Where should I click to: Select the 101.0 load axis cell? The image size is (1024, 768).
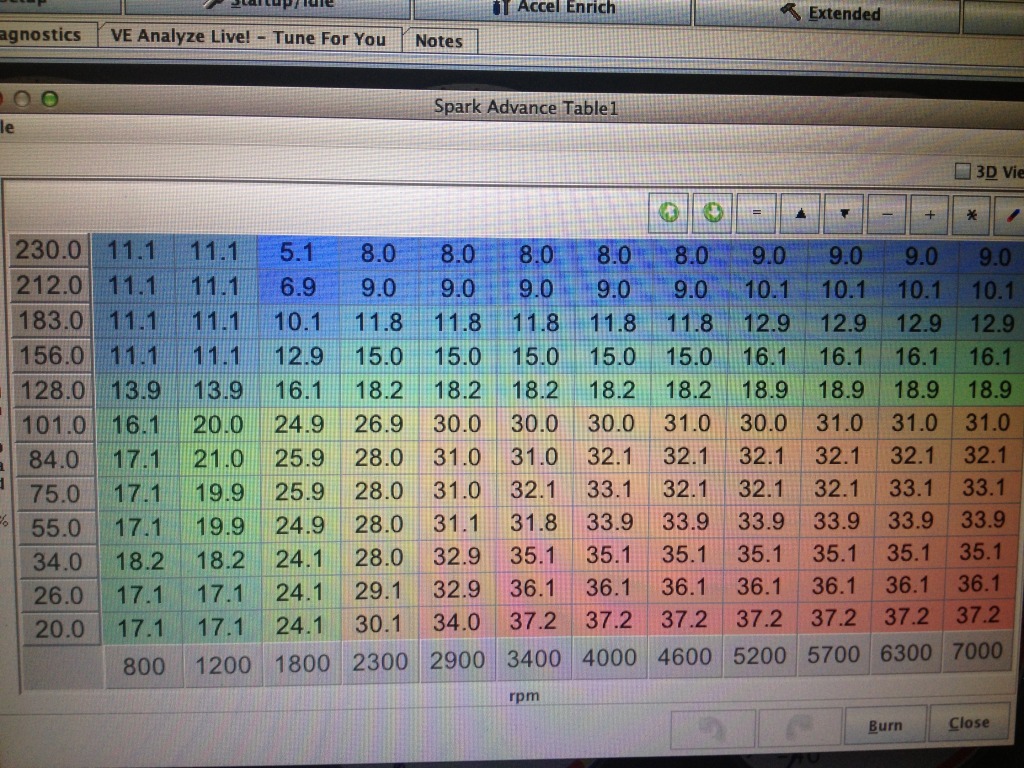pos(55,426)
